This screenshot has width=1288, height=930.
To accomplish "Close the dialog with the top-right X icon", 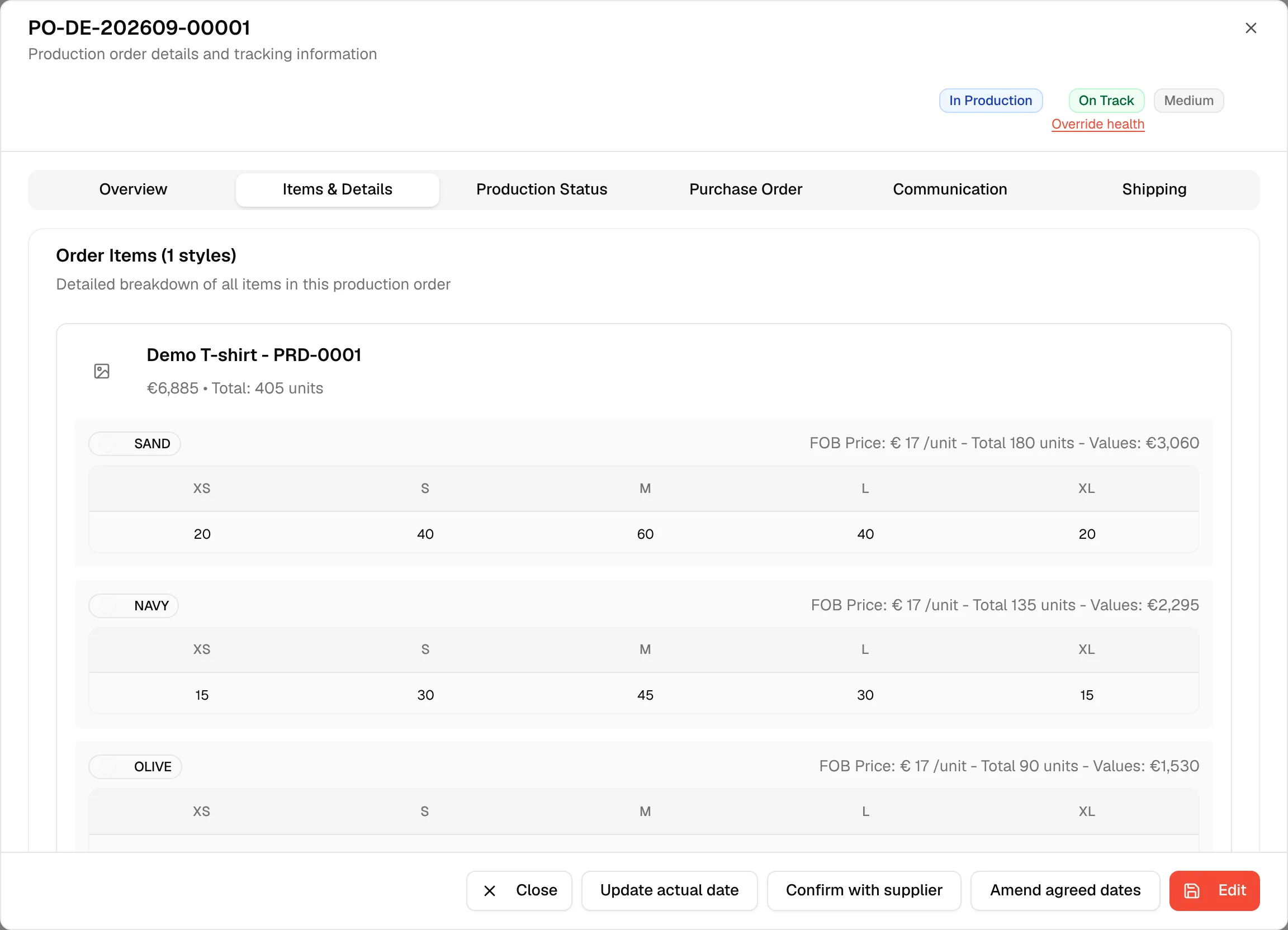I will 1251,28.
